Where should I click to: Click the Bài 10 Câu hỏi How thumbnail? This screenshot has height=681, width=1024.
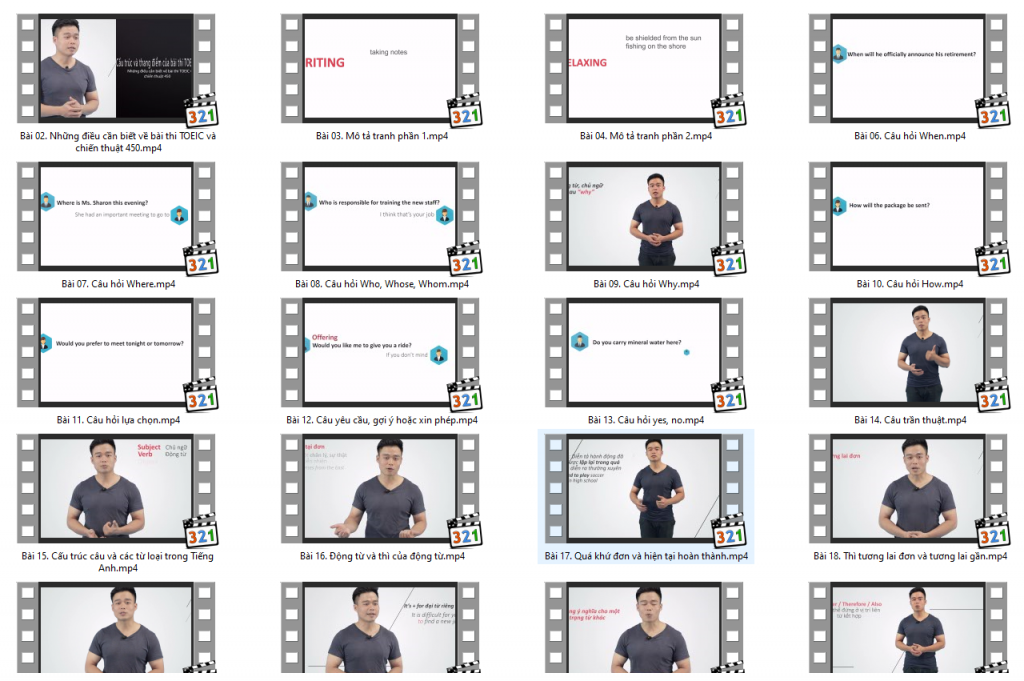tap(909, 217)
